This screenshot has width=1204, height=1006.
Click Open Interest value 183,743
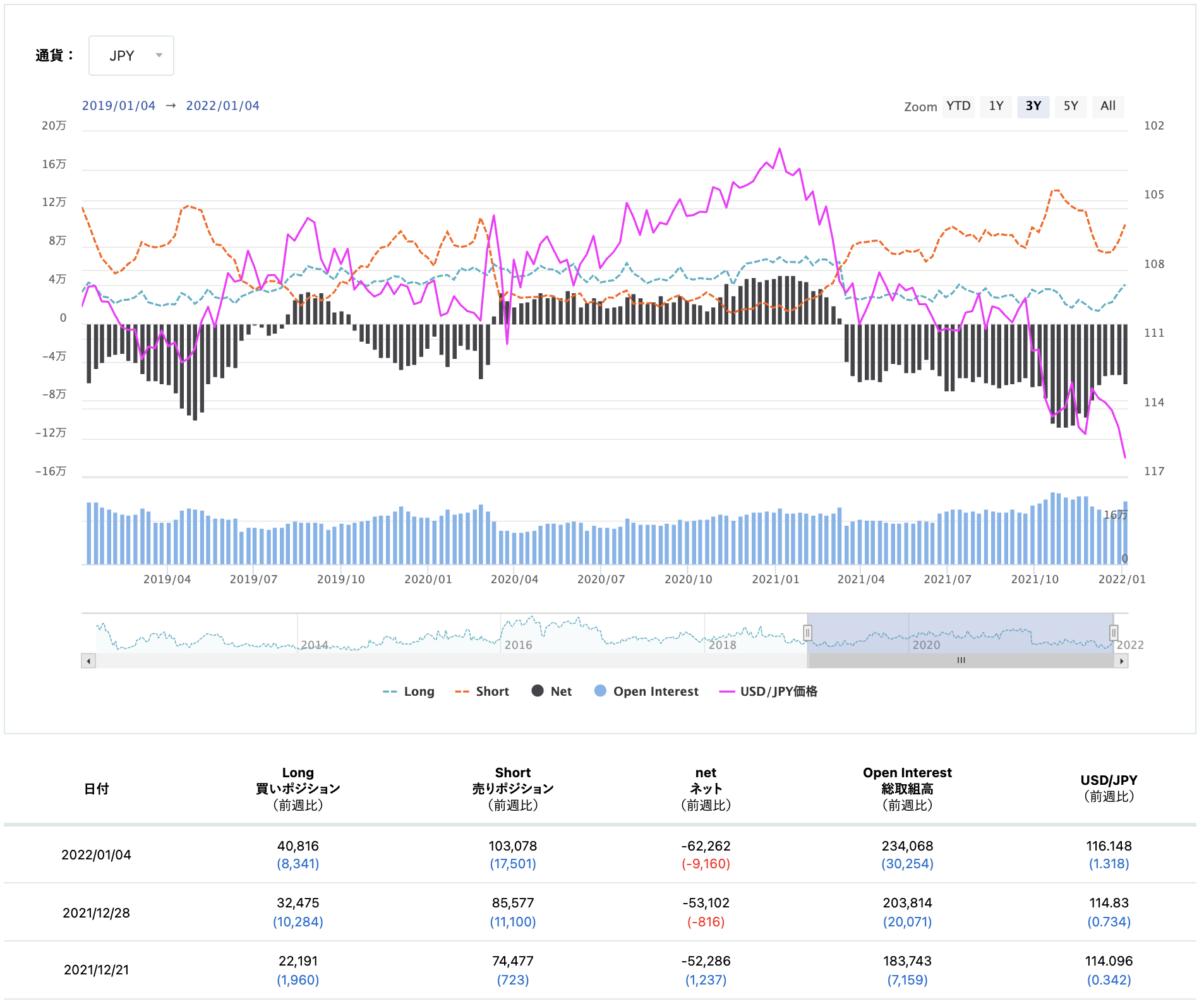pyautogui.click(x=907, y=961)
